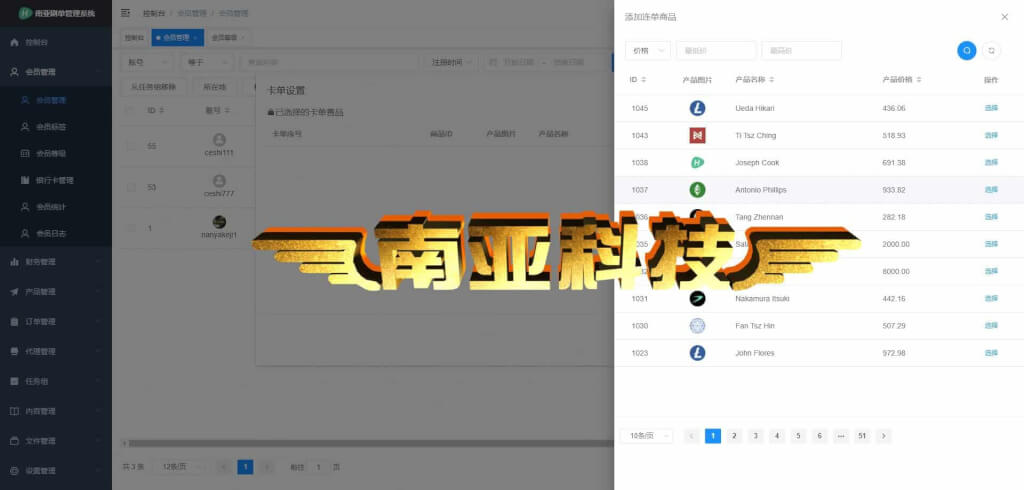Open the 10条/页 page size dropdown
Image resolution: width=1024 pixels, height=490 pixels.
point(647,436)
